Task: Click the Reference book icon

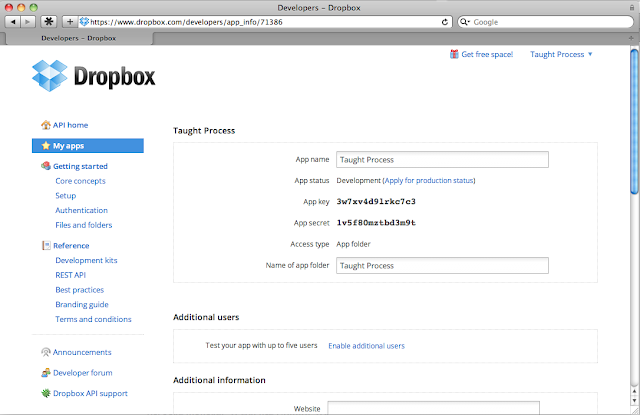Action: click(x=46, y=245)
